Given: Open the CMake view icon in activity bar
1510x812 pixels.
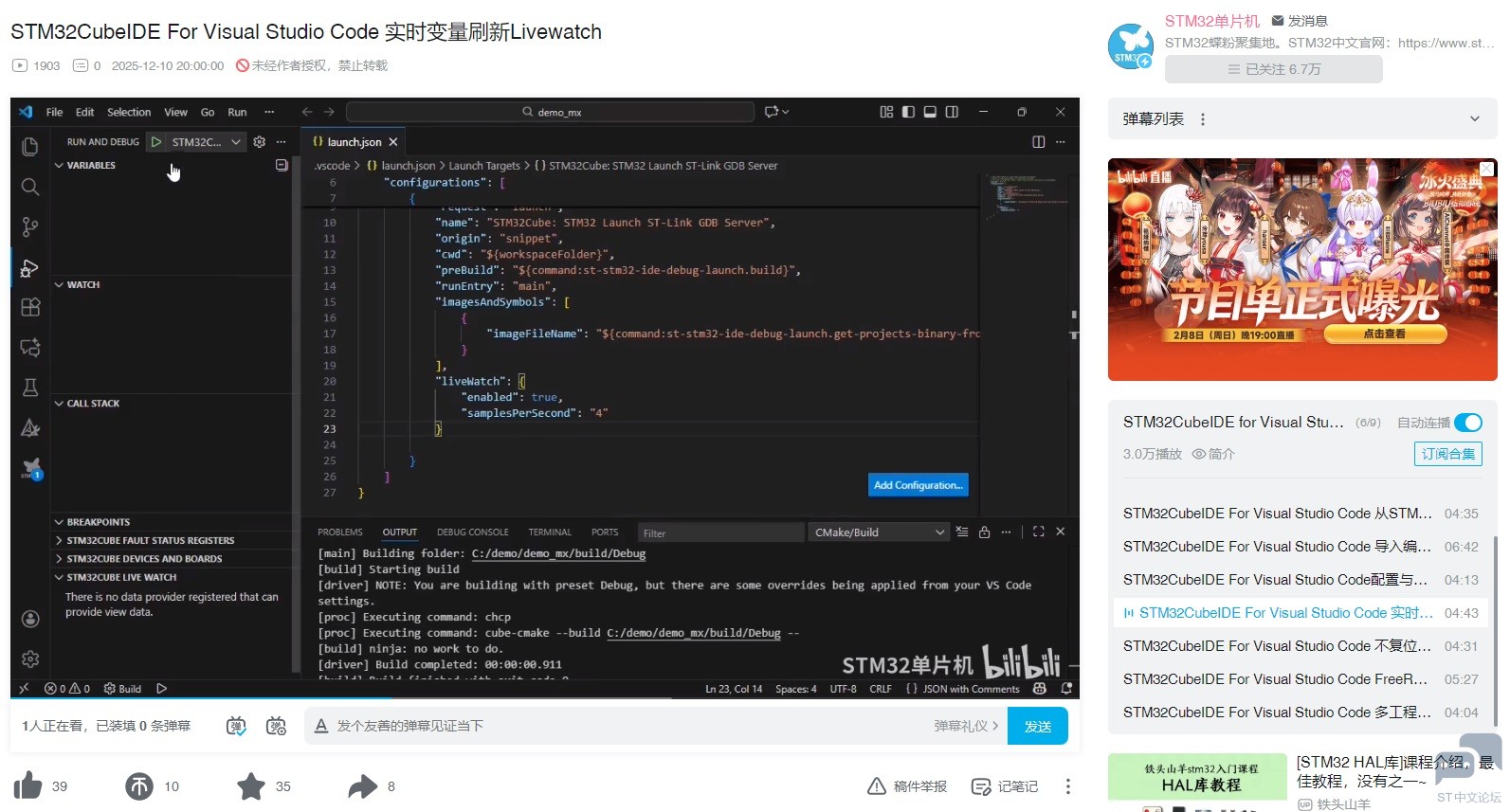Looking at the screenshot, I should point(30,427).
